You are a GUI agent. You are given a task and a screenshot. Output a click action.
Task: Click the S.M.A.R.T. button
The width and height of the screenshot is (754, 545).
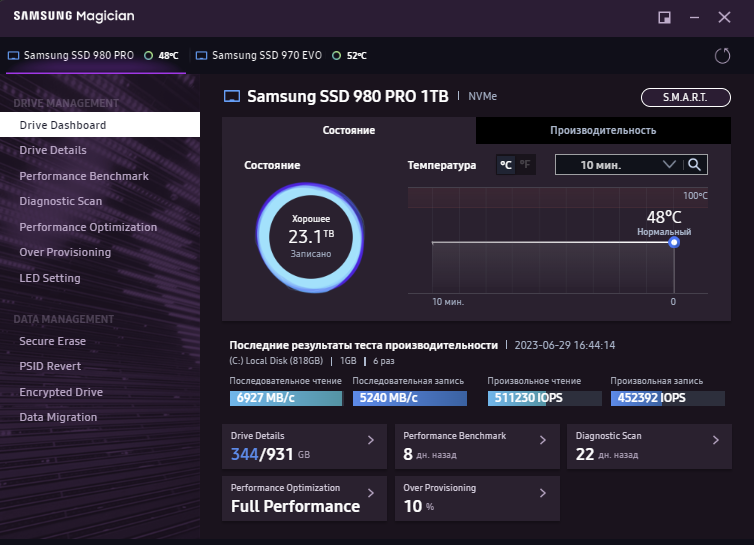(x=686, y=97)
